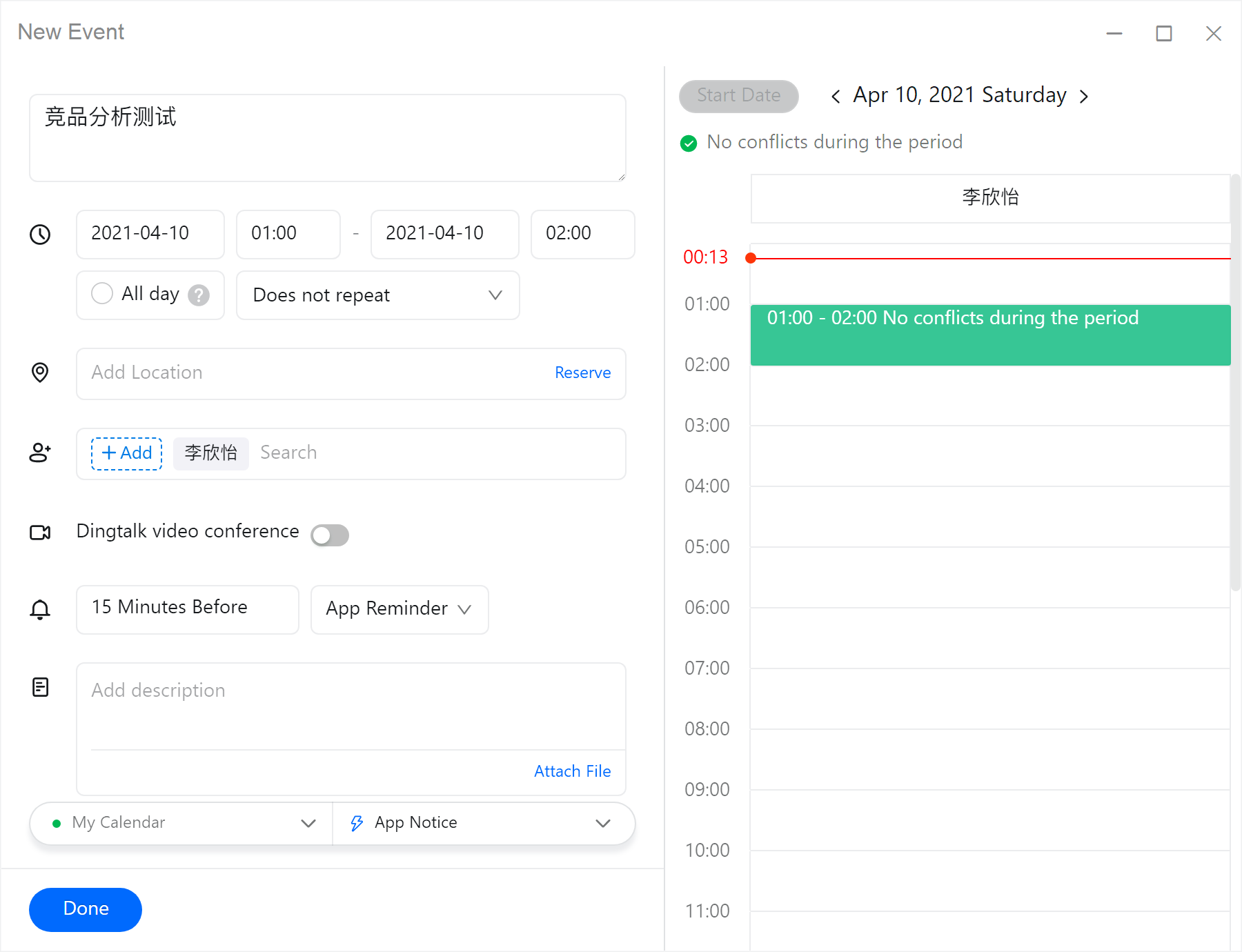
Task: Click the attendee tag 李欣怡
Action: [210, 453]
